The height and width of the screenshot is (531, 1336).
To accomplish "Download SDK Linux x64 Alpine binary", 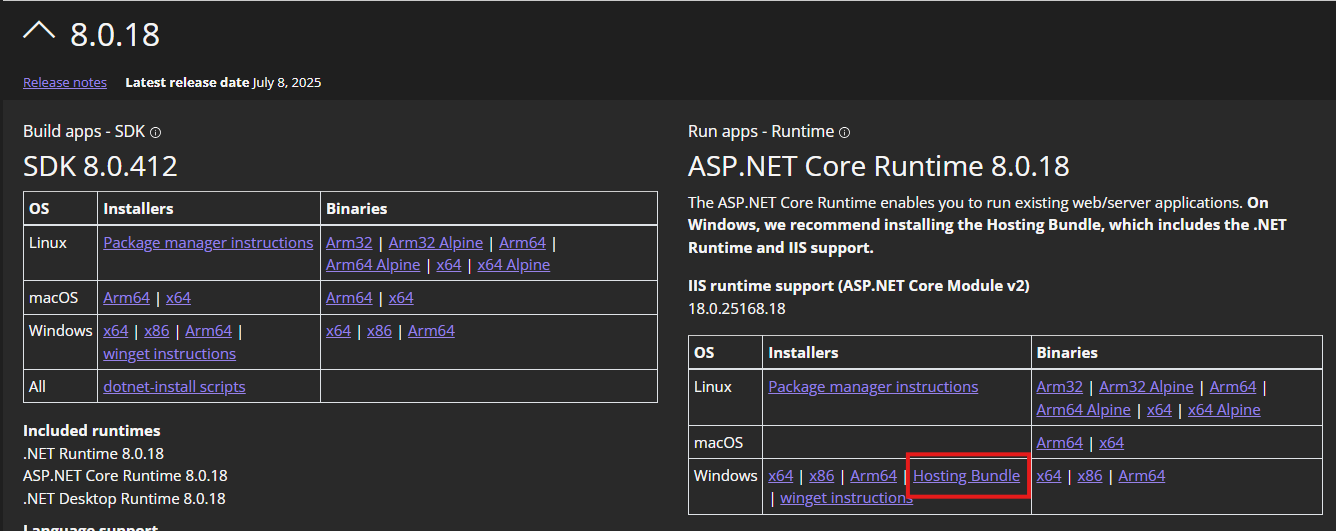I will 514,265.
